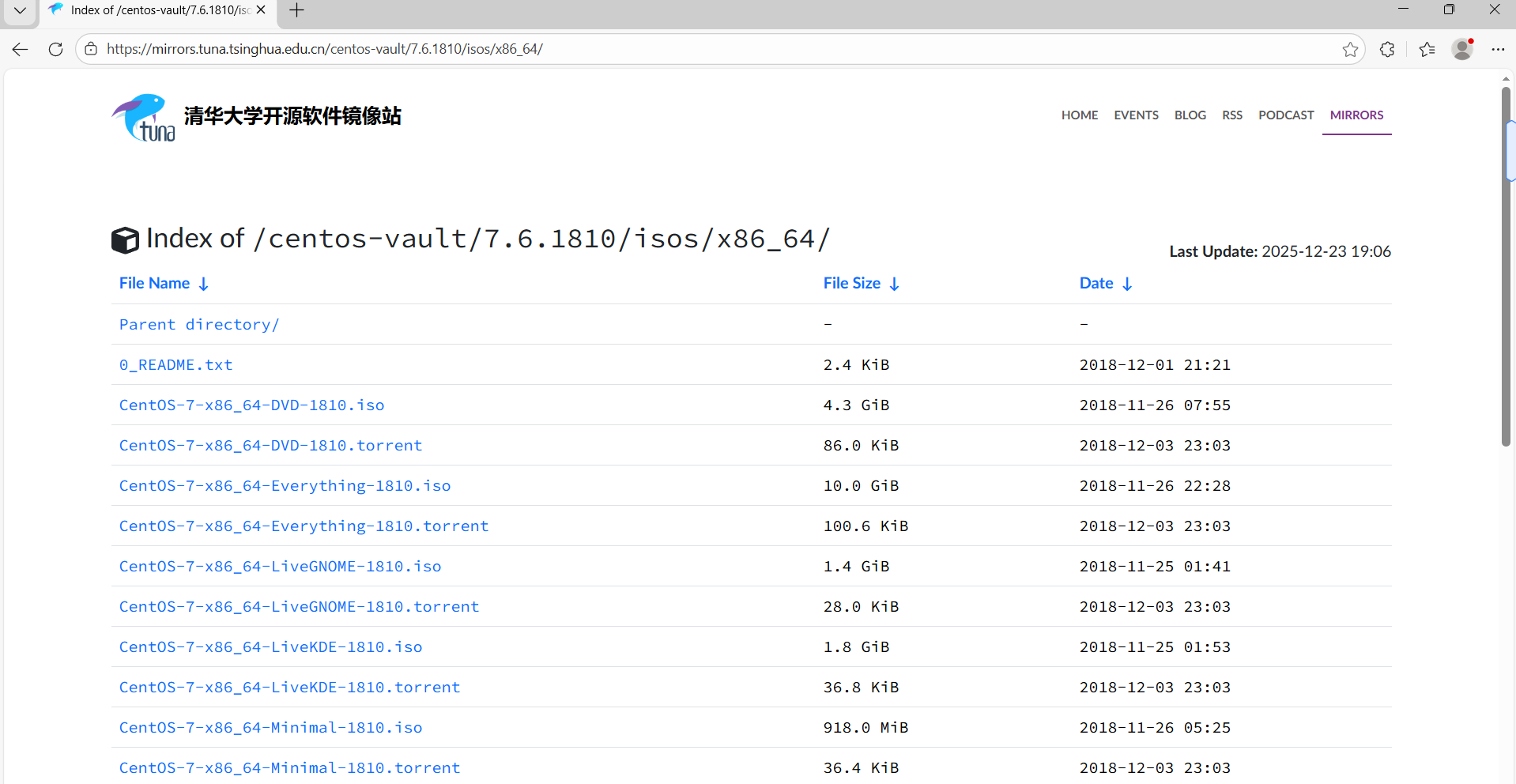Open the favorites star in the address bar
The width and height of the screenshot is (1516, 784).
[1350, 48]
